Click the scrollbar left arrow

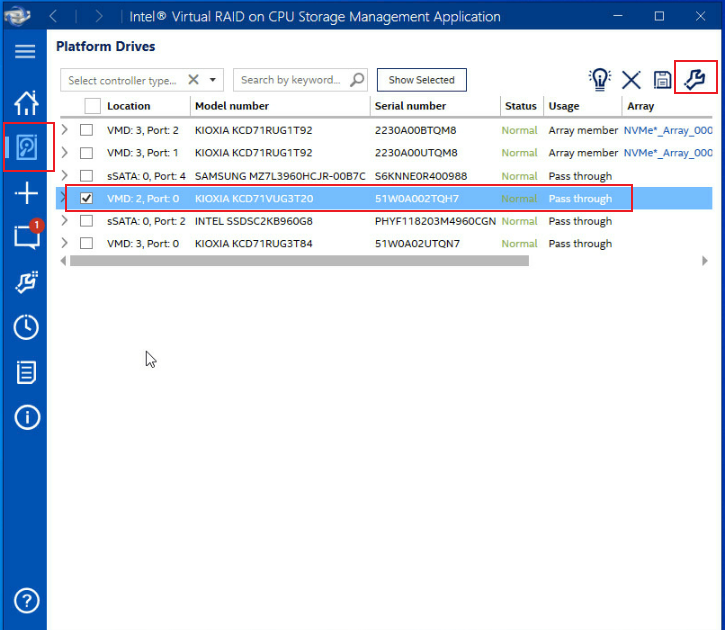(x=63, y=261)
